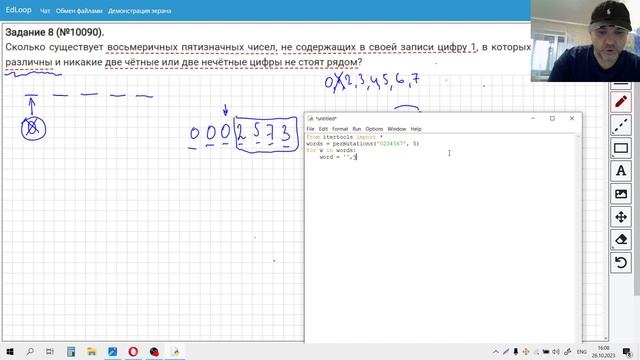Screen dimensions: 640x360
Task: Choose the insert image tool
Action: coord(621,194)
